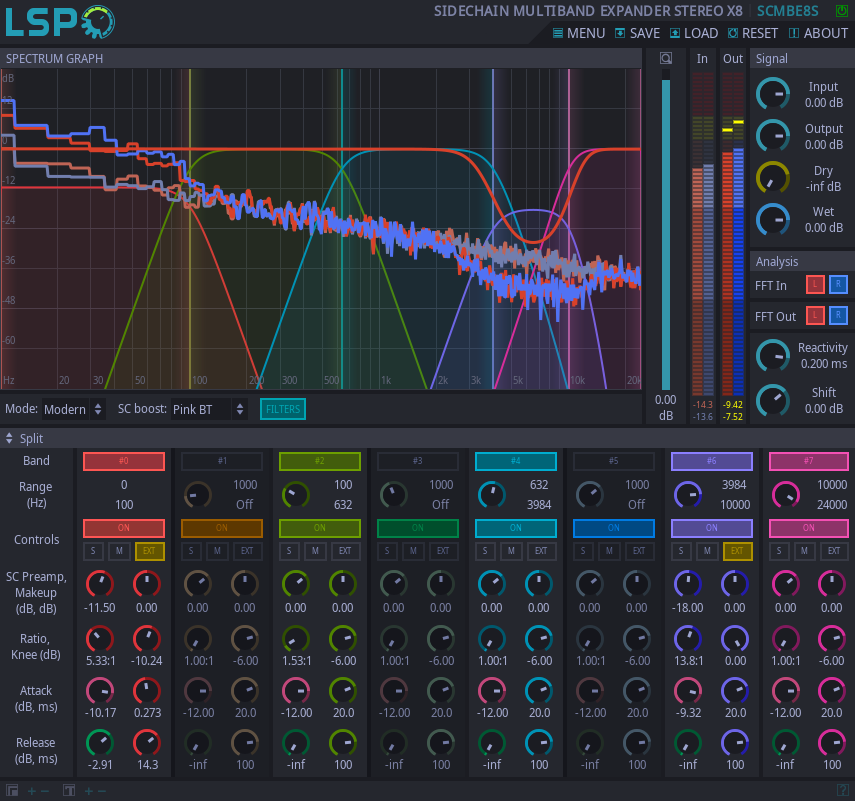Click minus beside the window-scaling icon
Screen dimensions: 855x801
[45, 791]
